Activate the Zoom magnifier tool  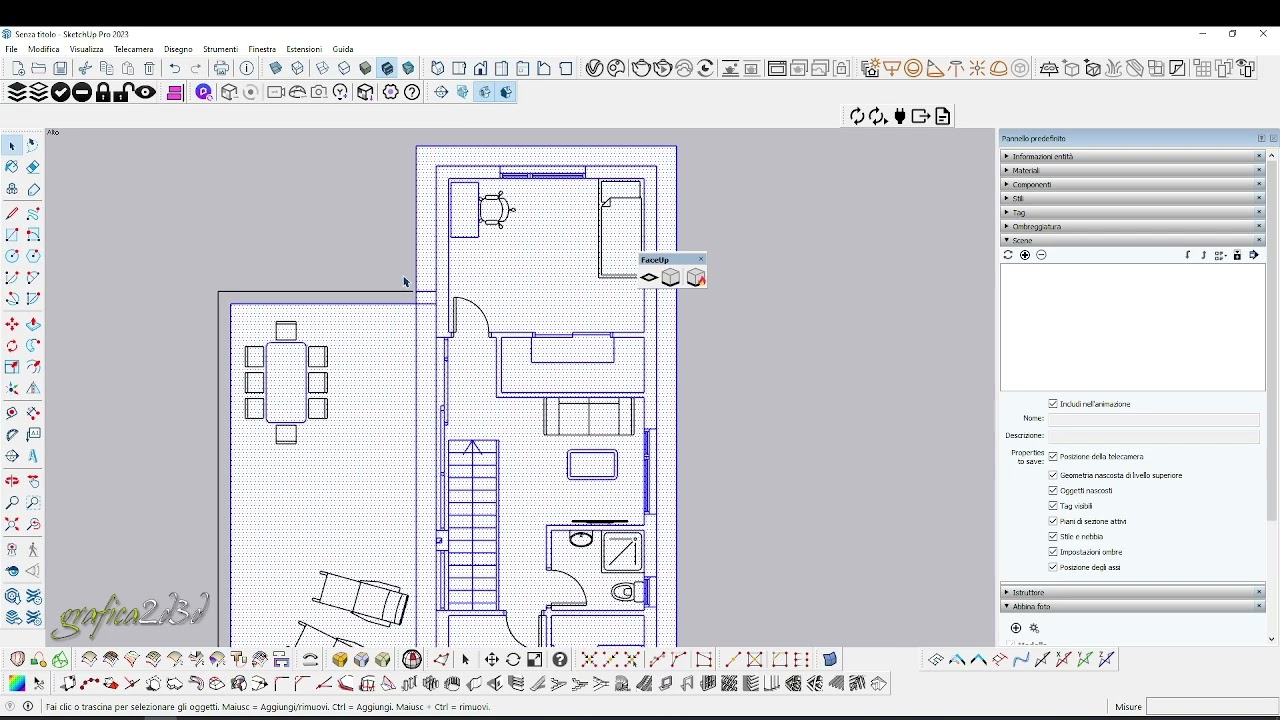12,503
